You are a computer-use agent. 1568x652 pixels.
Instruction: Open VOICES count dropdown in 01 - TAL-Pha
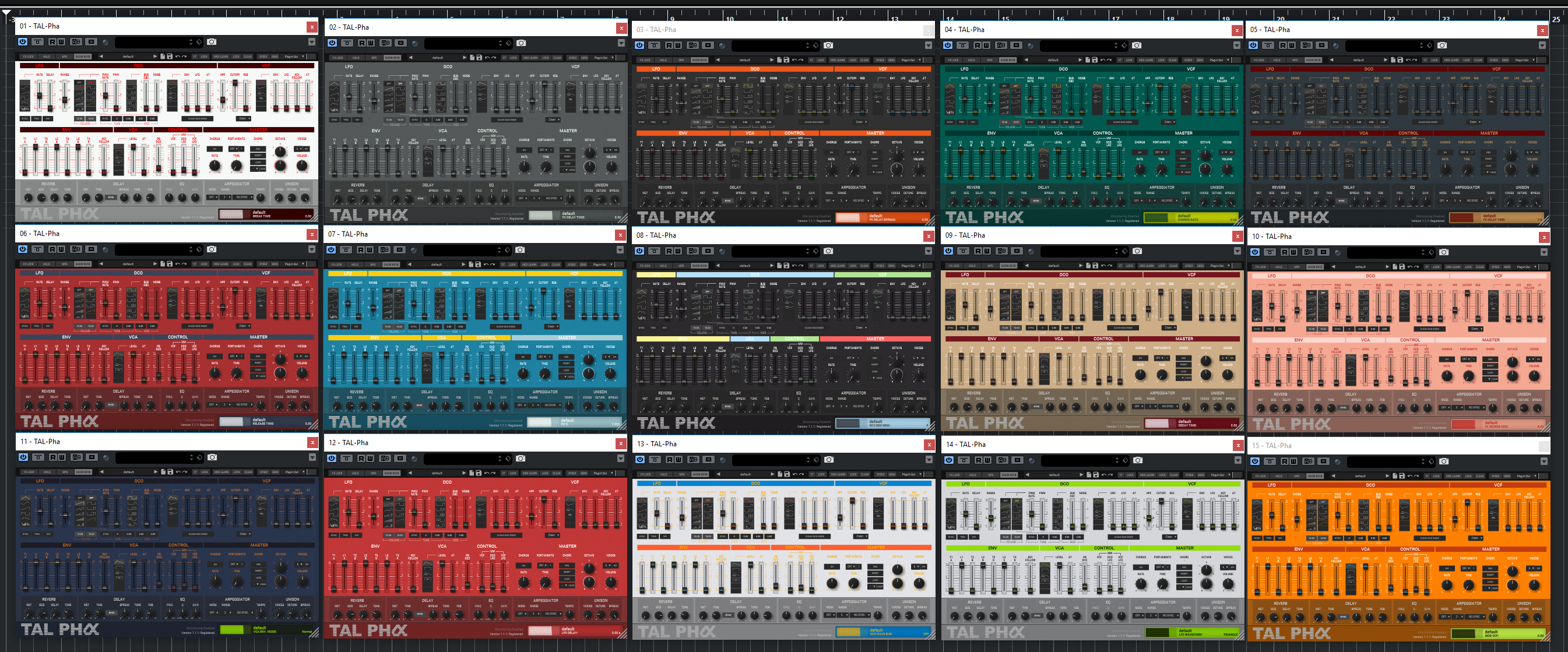click(298, 149)
